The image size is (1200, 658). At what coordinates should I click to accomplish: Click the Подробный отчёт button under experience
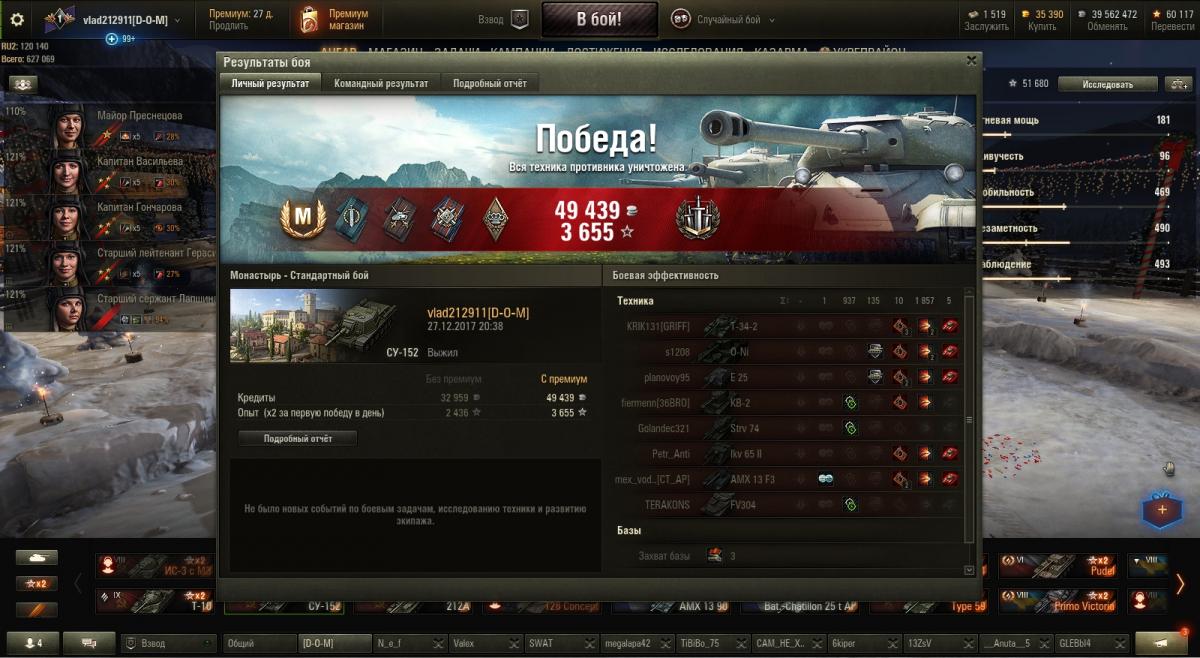click(x=297, y=438)
